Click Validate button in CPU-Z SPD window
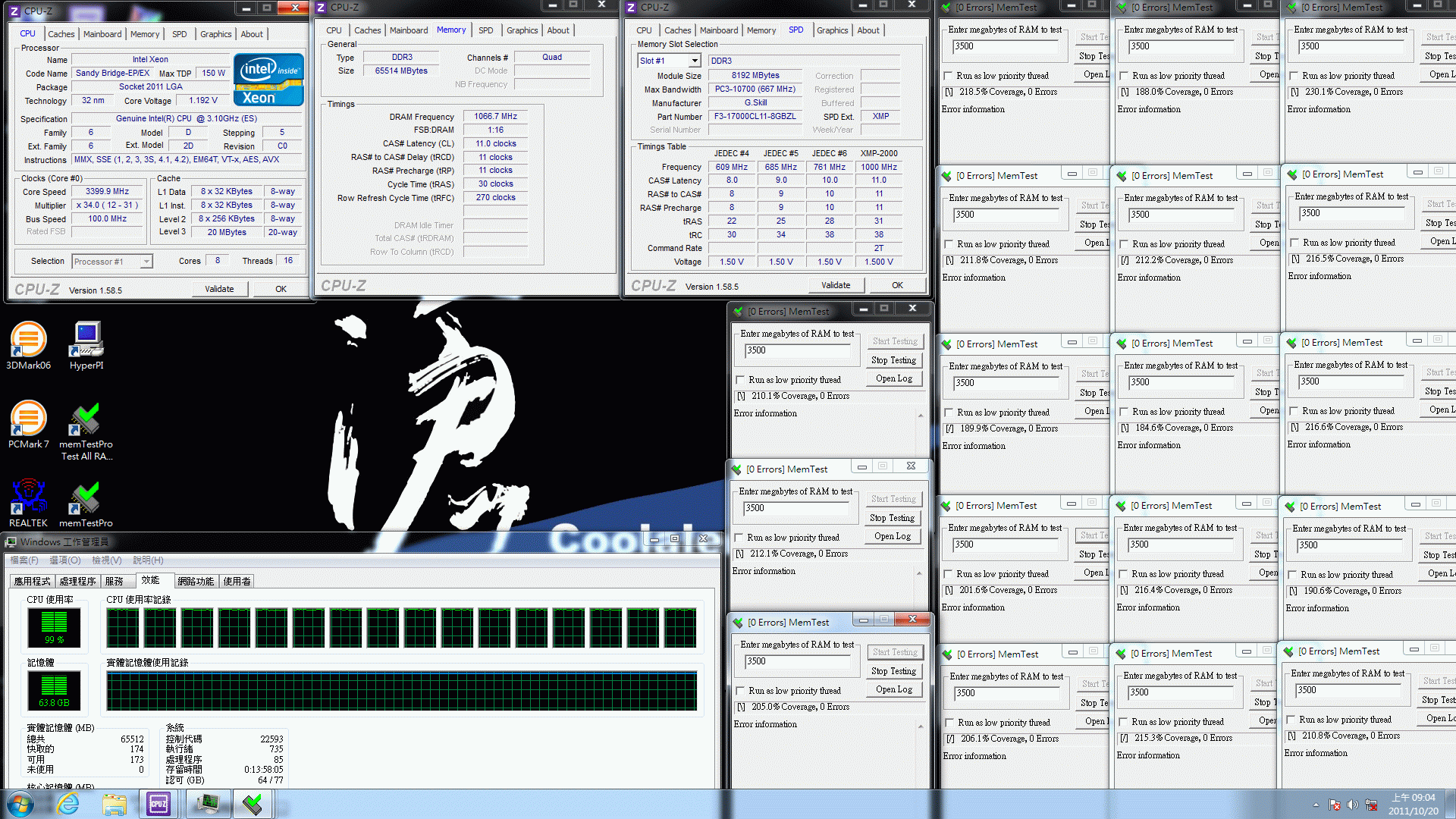This screenshot has width=1456, height=819. (835, 285)
